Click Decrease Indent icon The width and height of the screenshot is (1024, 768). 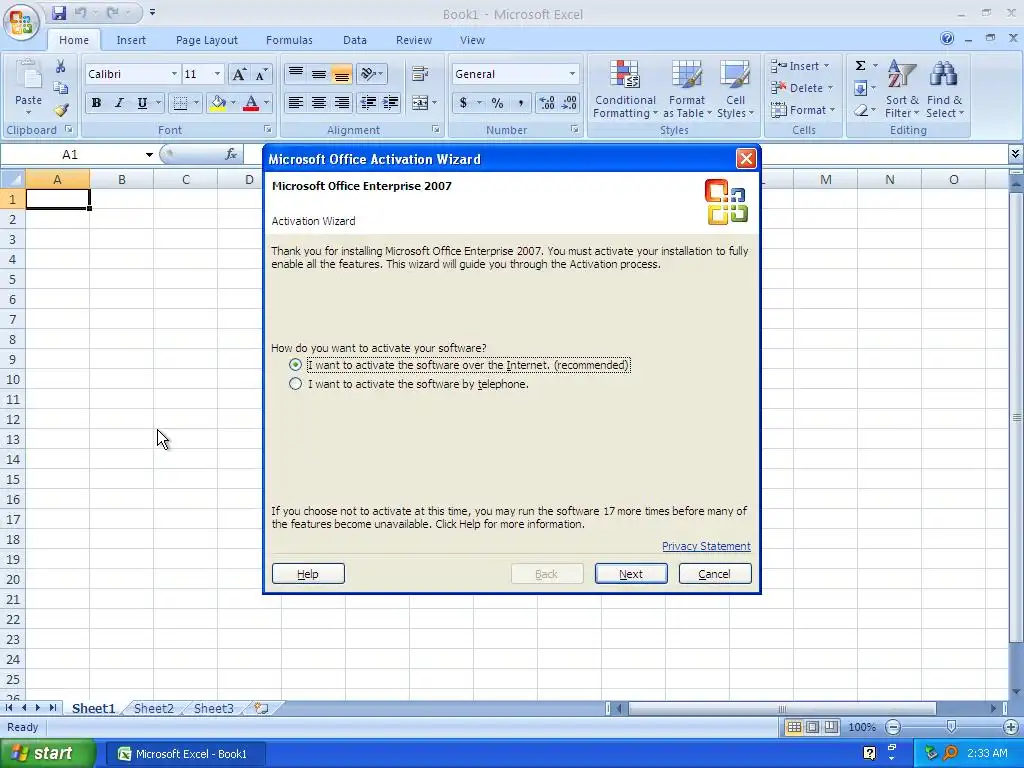[x=368, y=103]
